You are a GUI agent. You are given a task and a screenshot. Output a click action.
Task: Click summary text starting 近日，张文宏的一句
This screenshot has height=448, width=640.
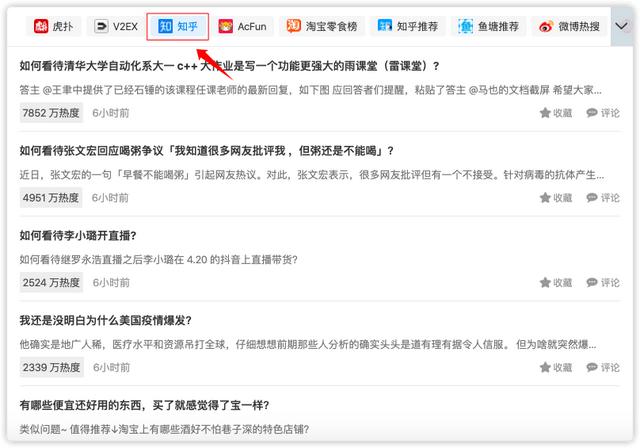coord(312,175)
